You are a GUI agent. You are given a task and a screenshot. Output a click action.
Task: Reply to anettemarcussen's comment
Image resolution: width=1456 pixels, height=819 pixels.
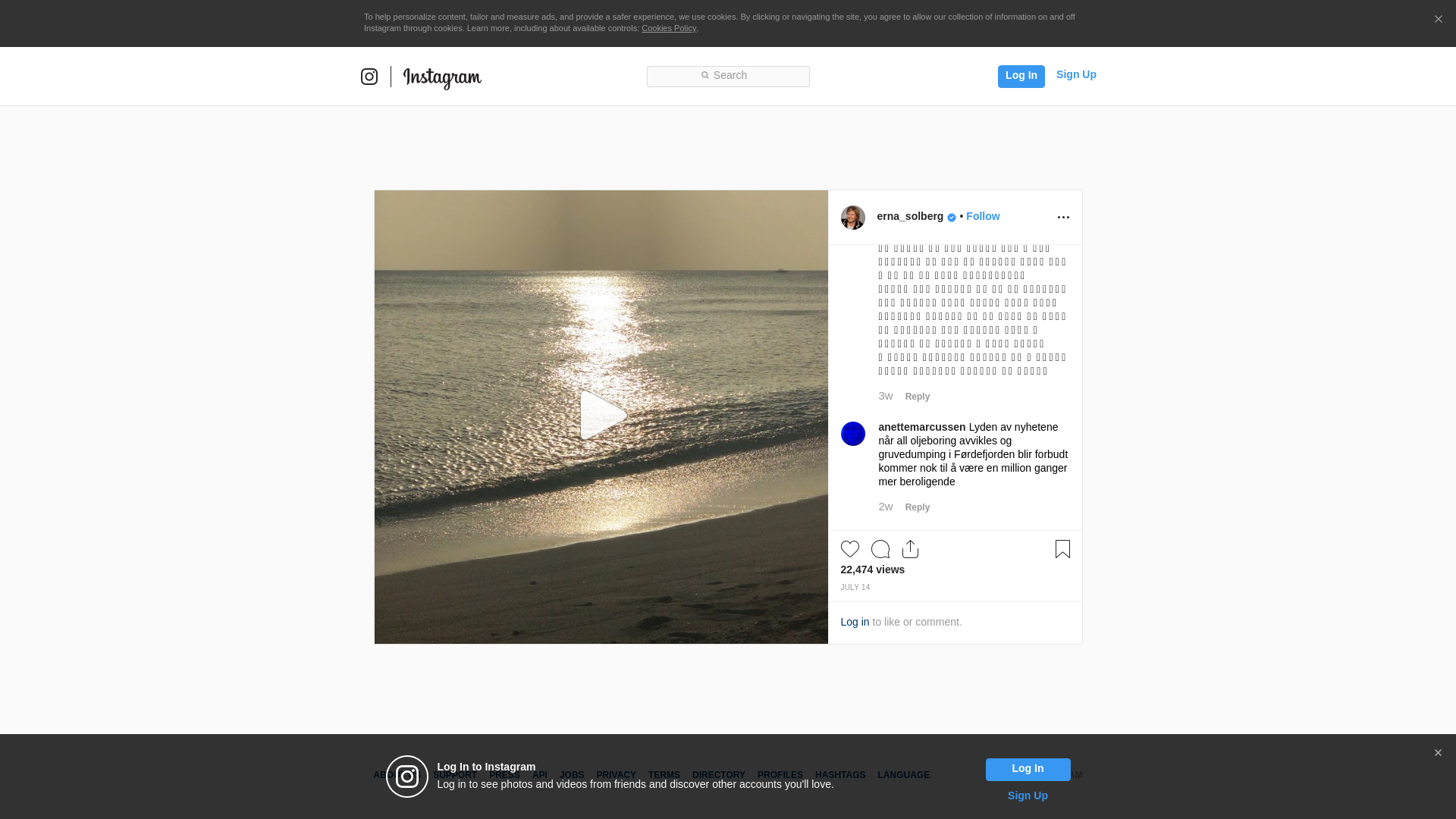(x=917, y=507)
